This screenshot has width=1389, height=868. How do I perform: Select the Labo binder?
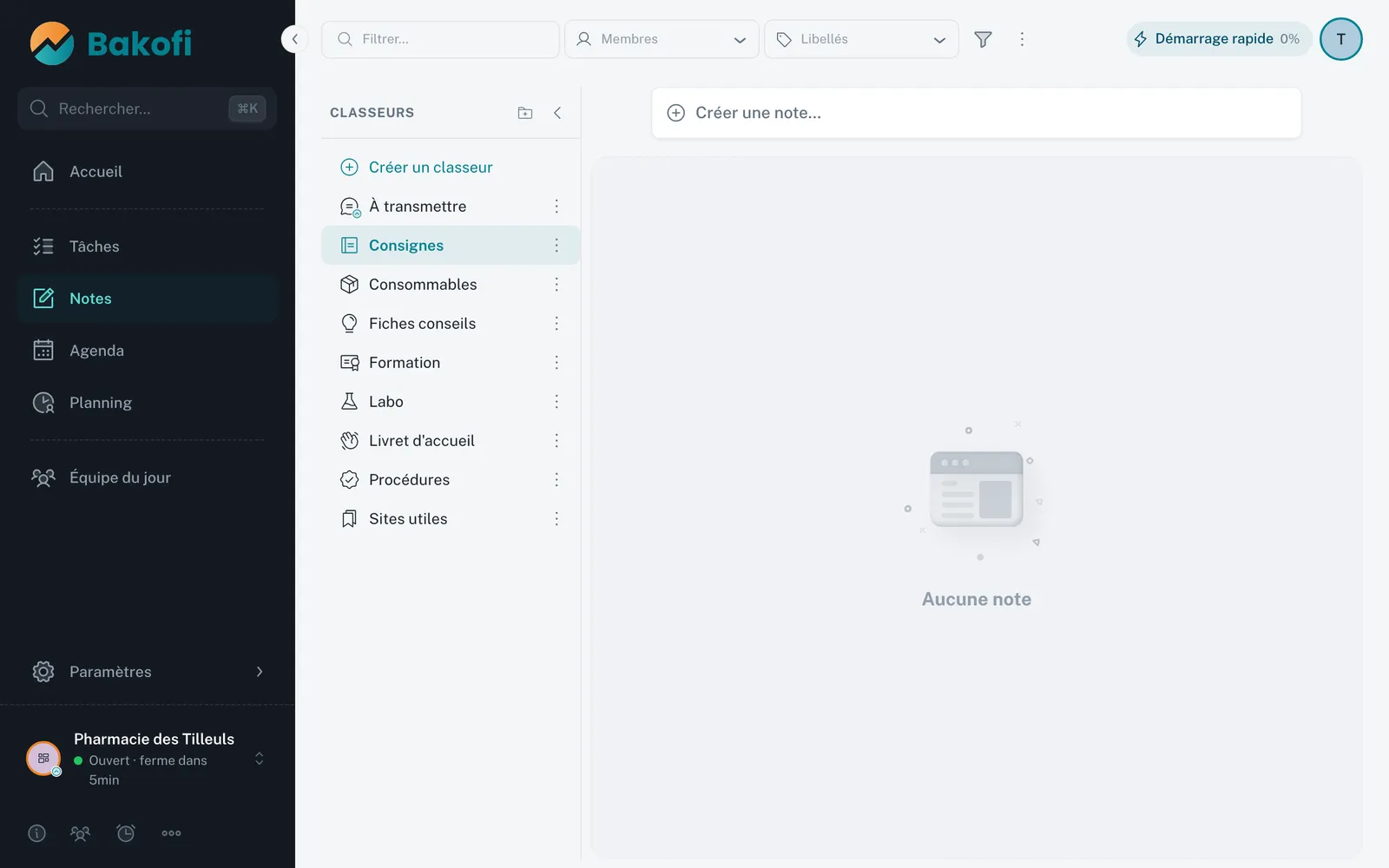tap(451, 402)
